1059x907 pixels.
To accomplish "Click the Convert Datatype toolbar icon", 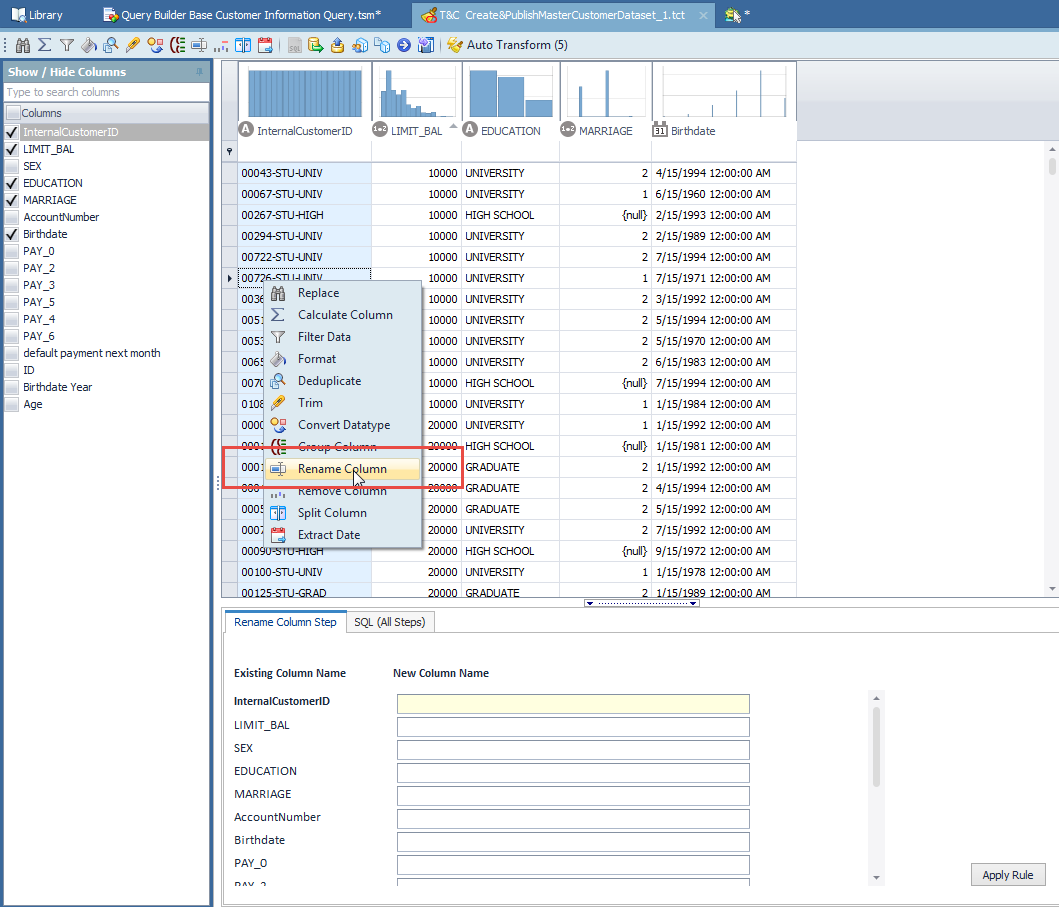I will click(x=155, y=45).
